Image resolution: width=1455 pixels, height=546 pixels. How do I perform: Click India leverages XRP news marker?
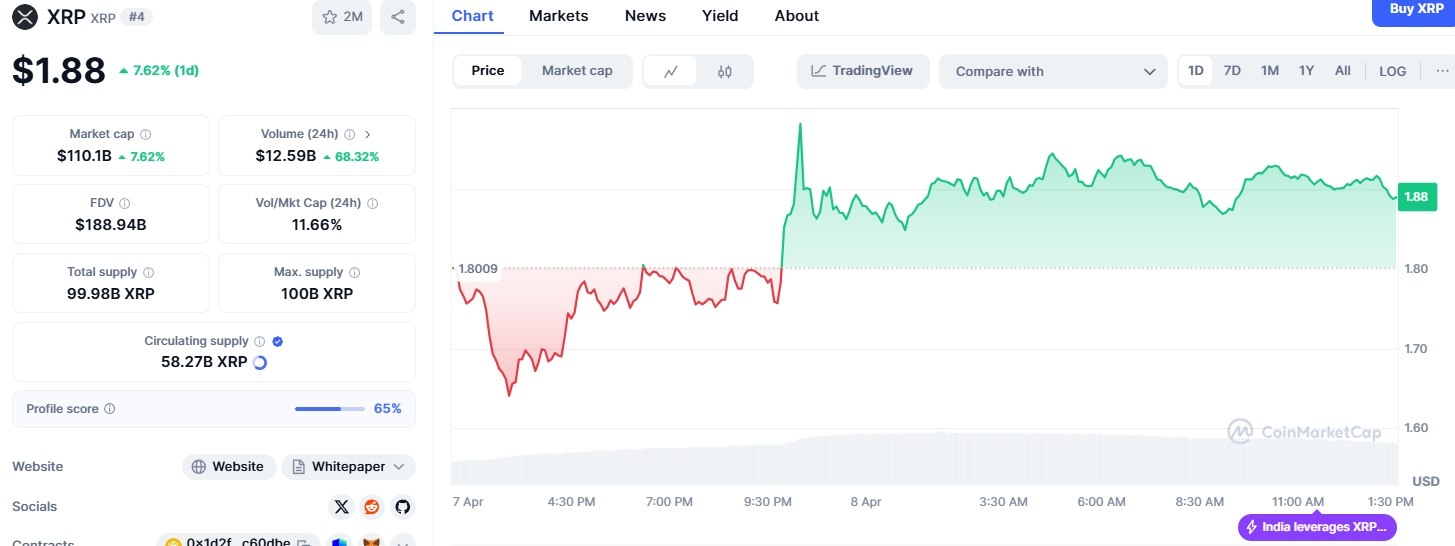(1317, 527)
